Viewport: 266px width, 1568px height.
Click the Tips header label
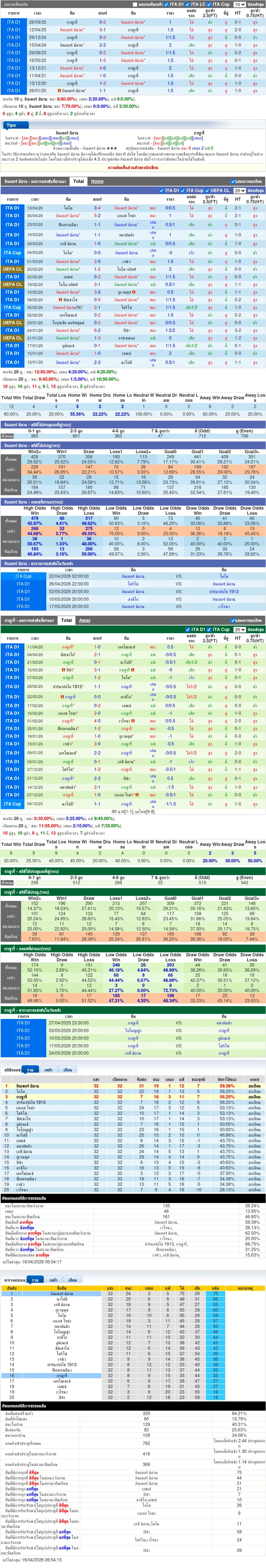(11, 125)
